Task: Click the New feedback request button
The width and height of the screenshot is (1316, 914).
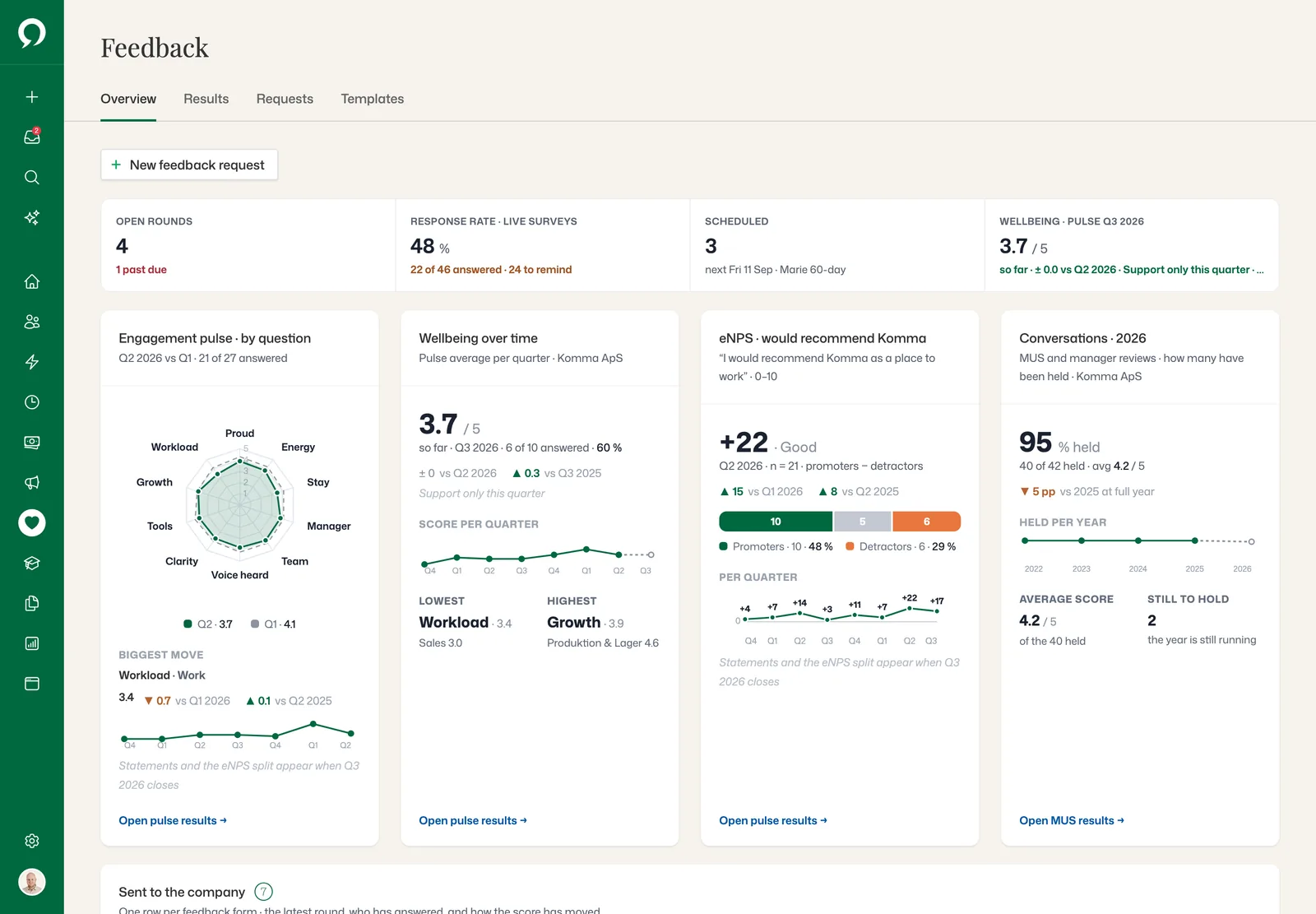Action: [x=189, y=165]
